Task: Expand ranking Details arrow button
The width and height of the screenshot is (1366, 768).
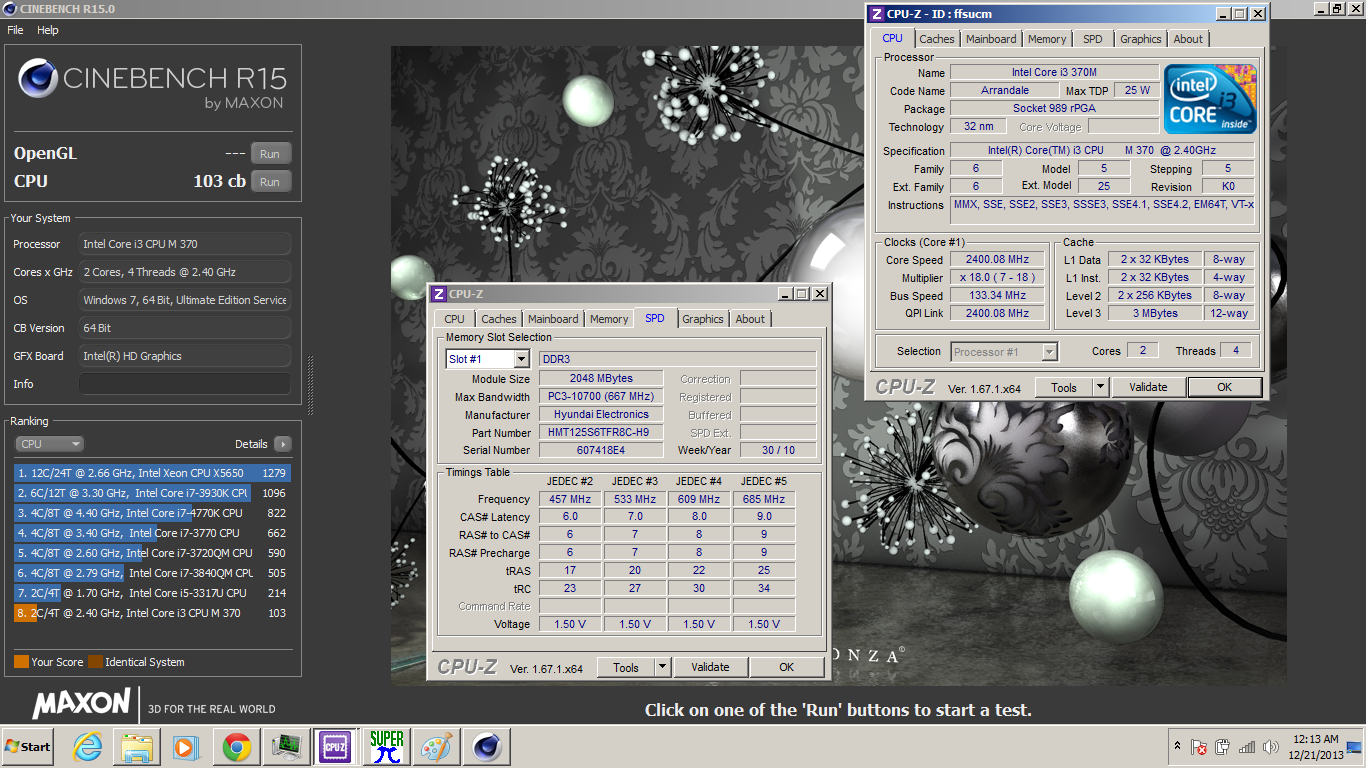Action: coord(282,444)
